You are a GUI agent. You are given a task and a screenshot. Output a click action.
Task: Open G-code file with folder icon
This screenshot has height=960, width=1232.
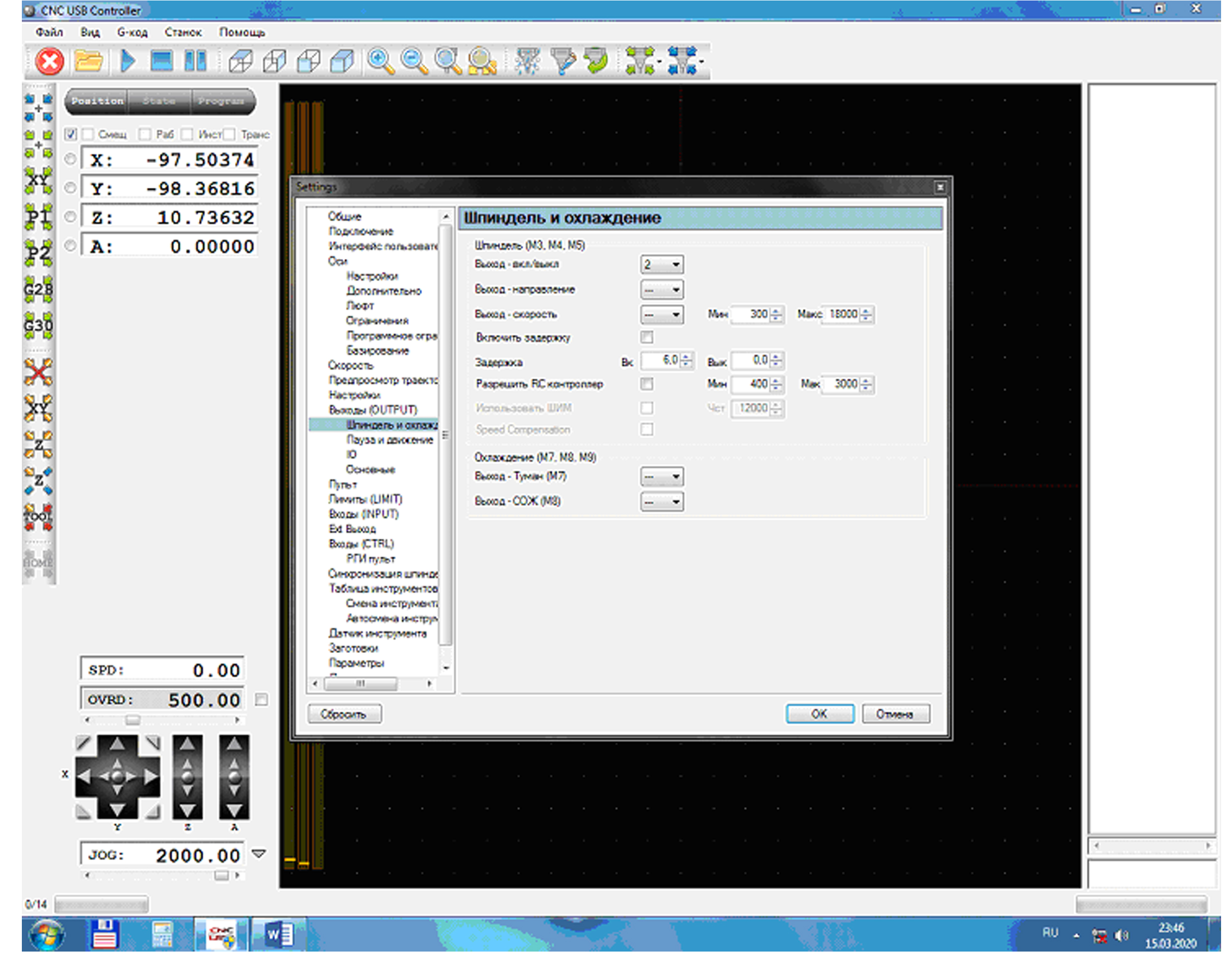[88, 61]
